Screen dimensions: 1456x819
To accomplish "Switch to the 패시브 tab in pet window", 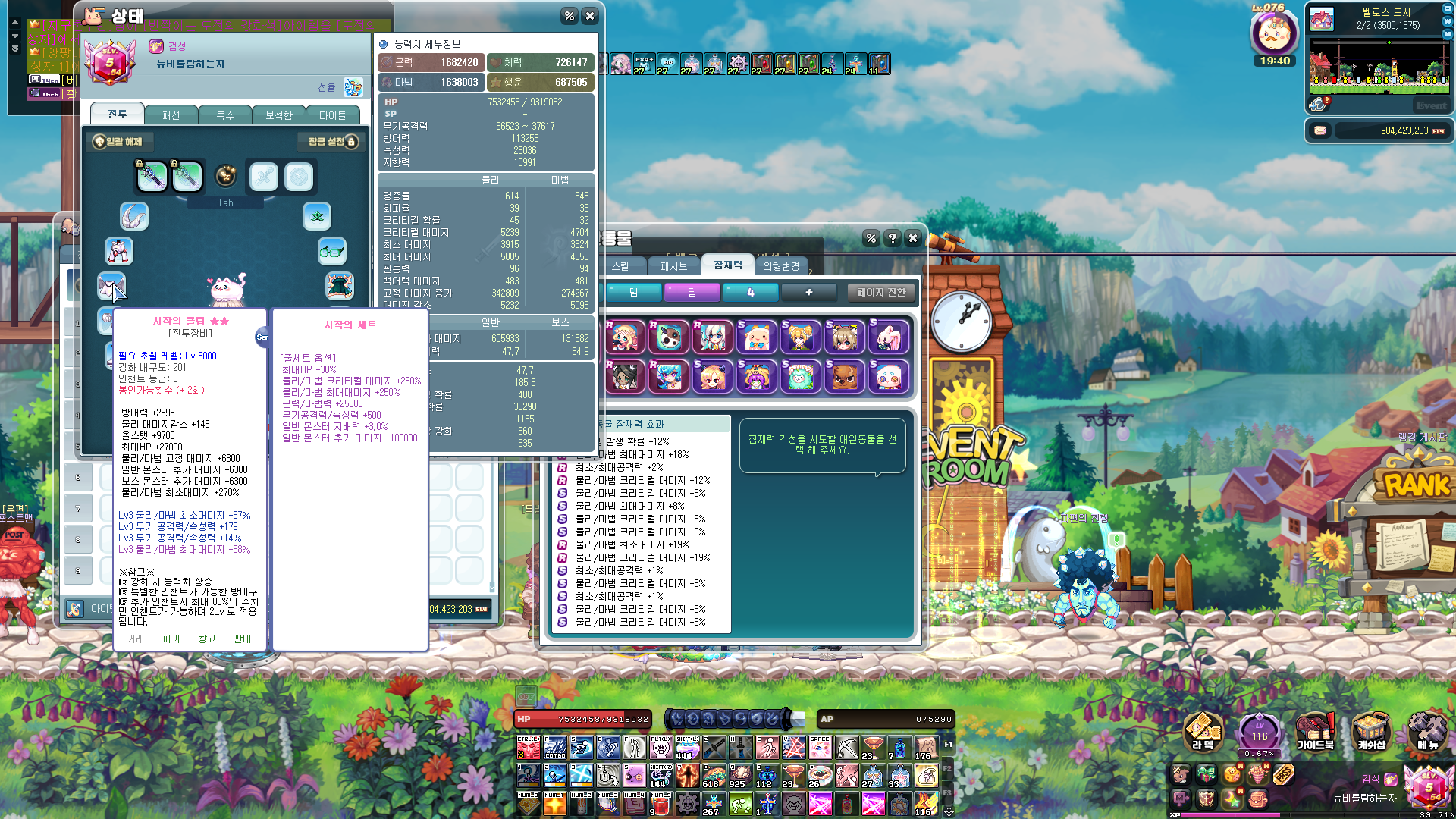I will (673, 266).
